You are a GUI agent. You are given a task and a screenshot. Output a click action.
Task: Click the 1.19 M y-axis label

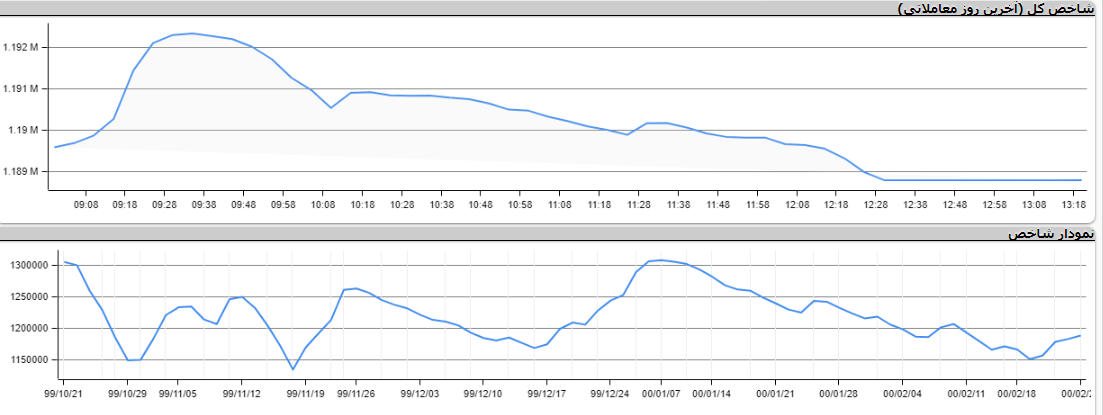24,131
